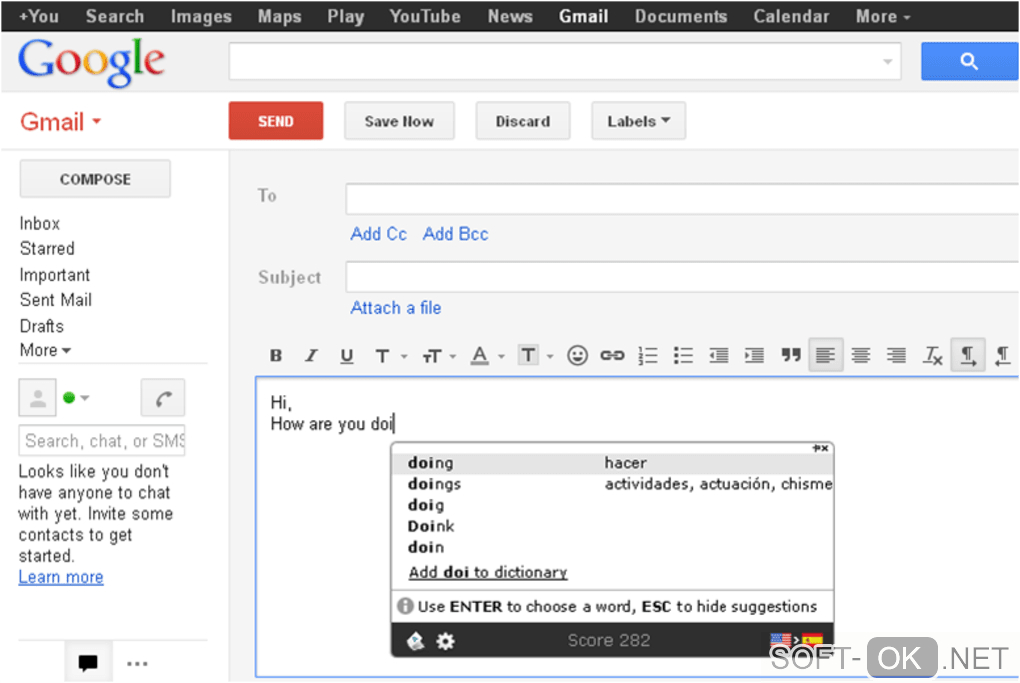
Task: Open the font family picker
Action: click(x=390, y=356)
